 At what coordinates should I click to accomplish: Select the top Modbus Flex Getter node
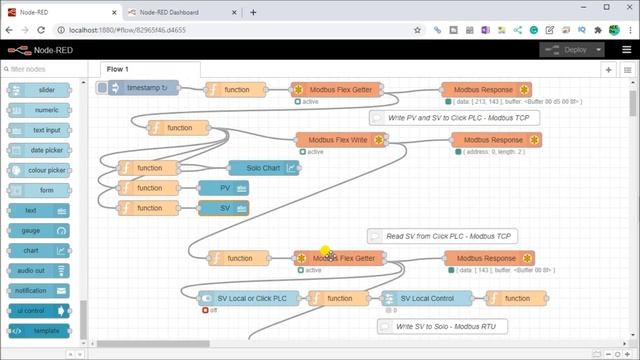pyautogui.click(x=337, y=90)
